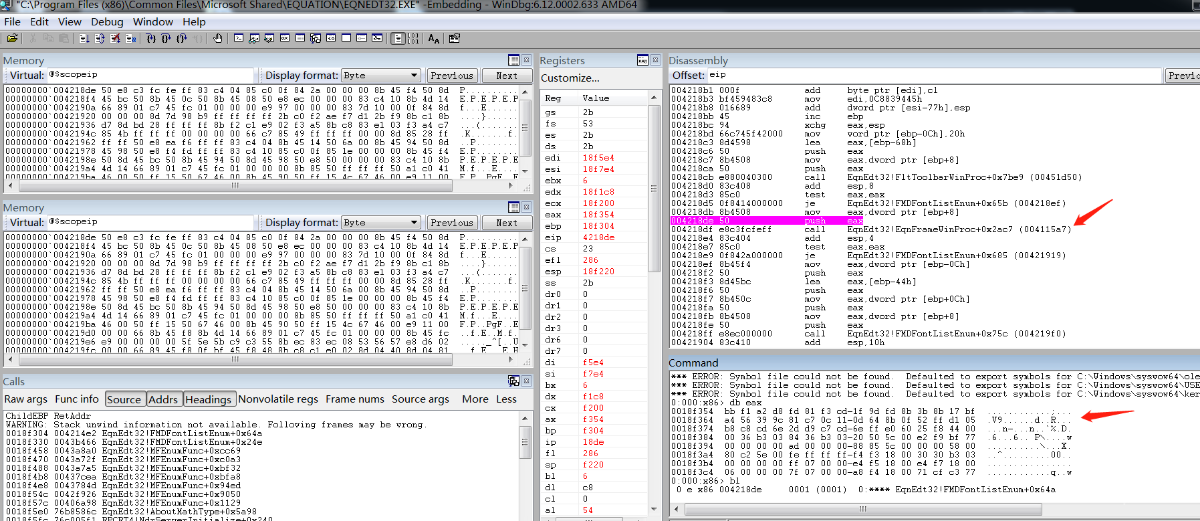Click Previous in the lower Memory panel

point(452,223)
